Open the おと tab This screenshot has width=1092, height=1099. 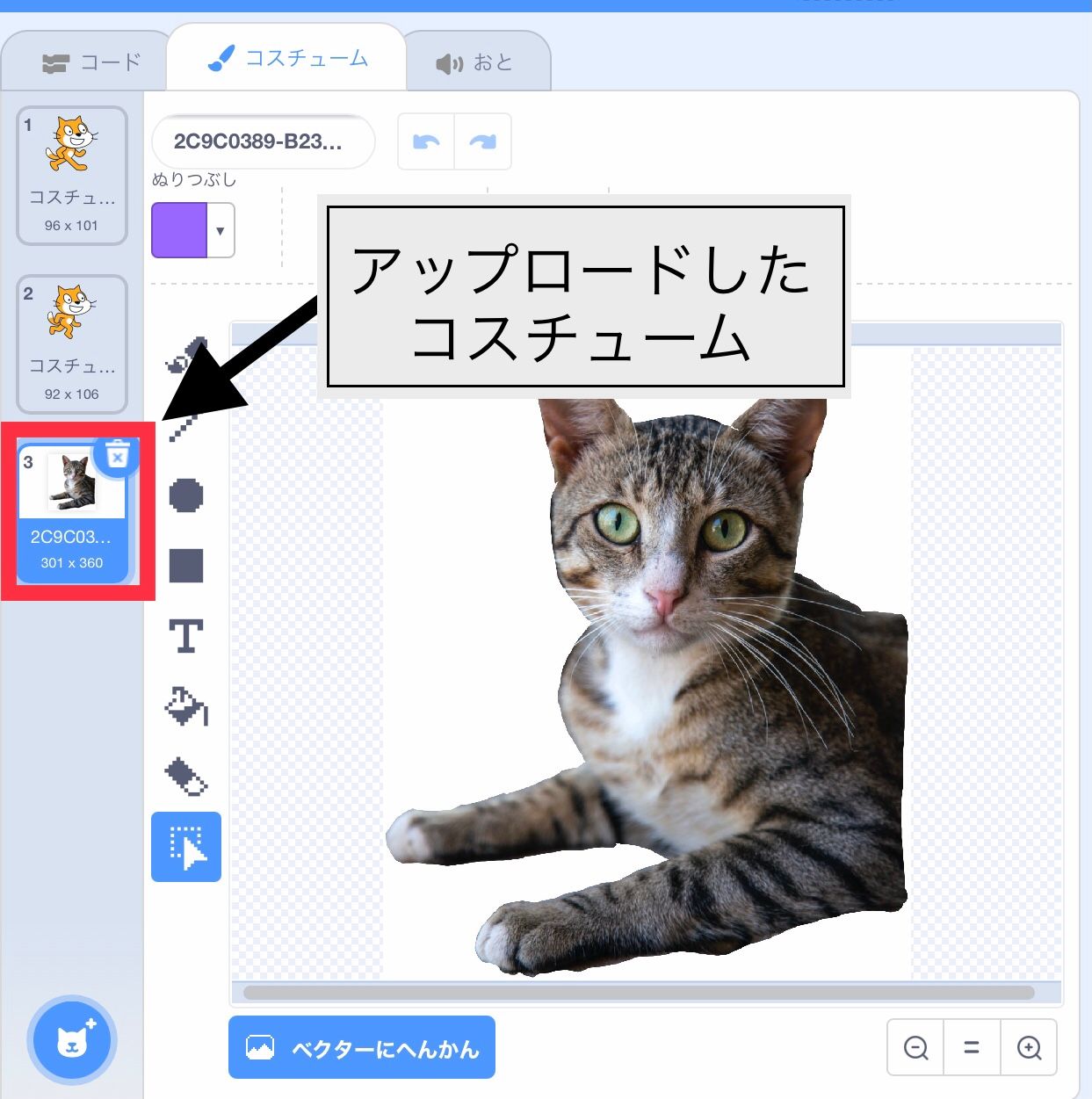click(x=477, y=61)
